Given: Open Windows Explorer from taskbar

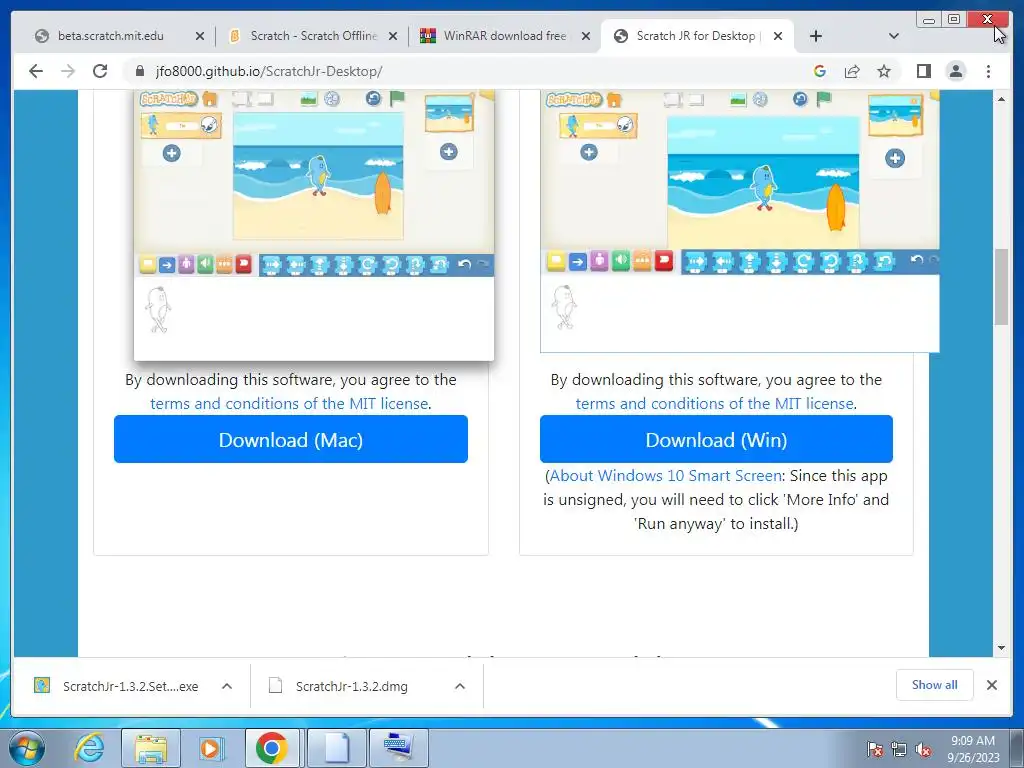Looking at the screenshot, I should (x=152, y=748).
